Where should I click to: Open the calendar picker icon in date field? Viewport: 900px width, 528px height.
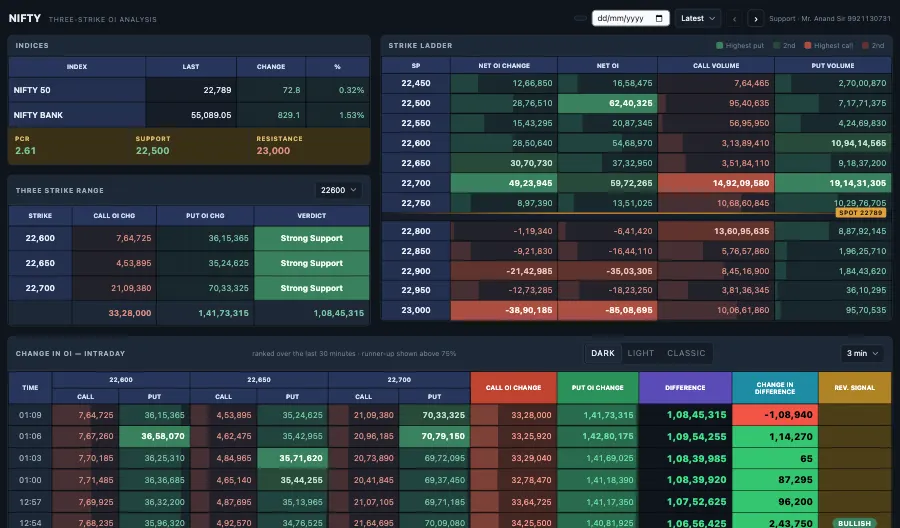coord(659,18)
